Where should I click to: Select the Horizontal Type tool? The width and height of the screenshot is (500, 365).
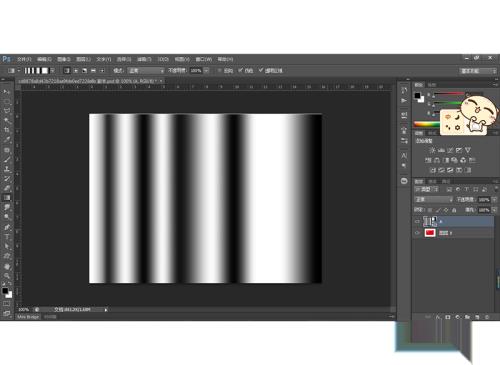(x=7, y=237)
